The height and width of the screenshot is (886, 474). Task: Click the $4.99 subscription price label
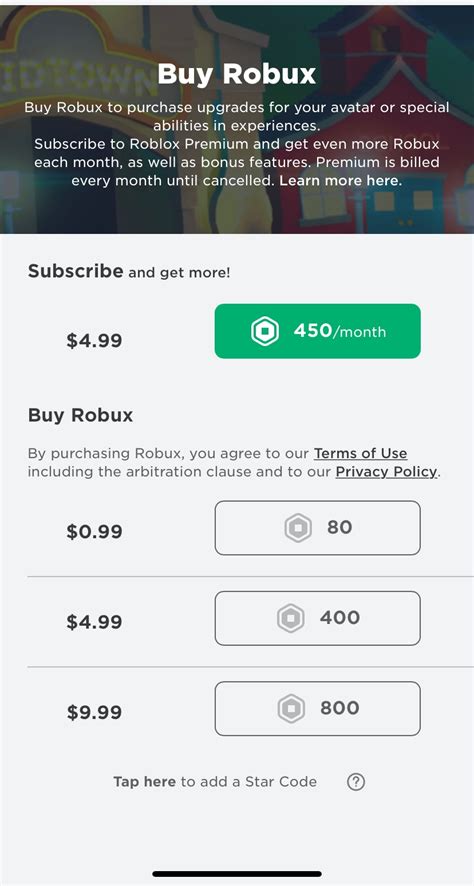point(94,341)
